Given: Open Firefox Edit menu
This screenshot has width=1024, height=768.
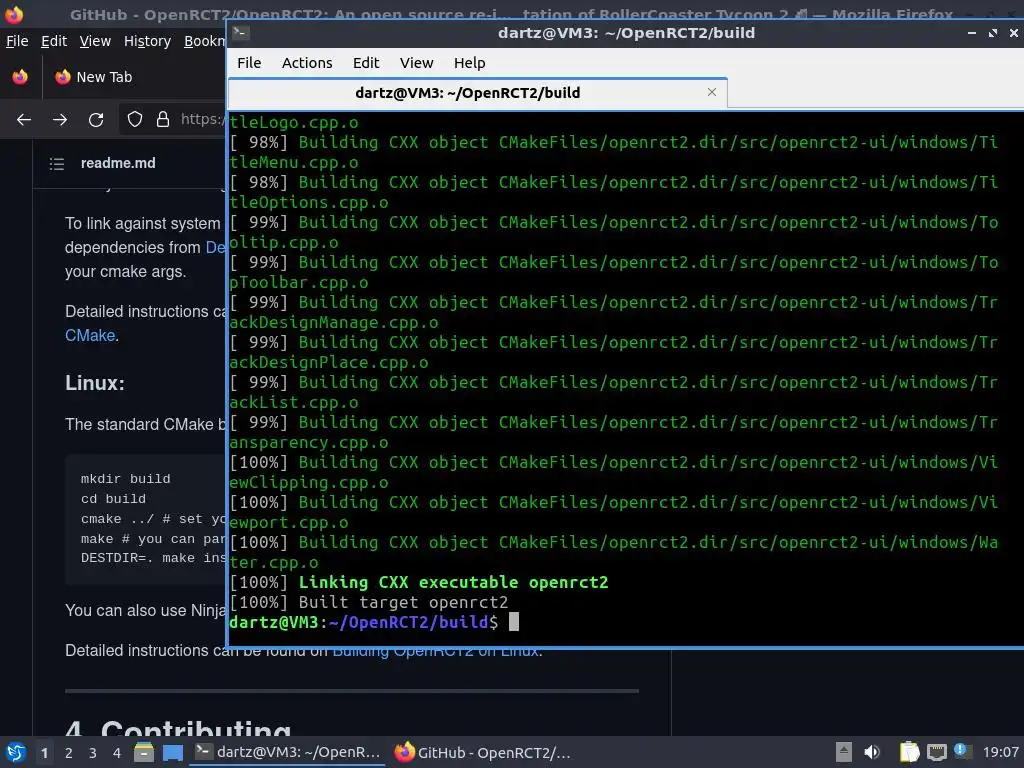Looking at the screenshot, I should click(x=54, y=41).
